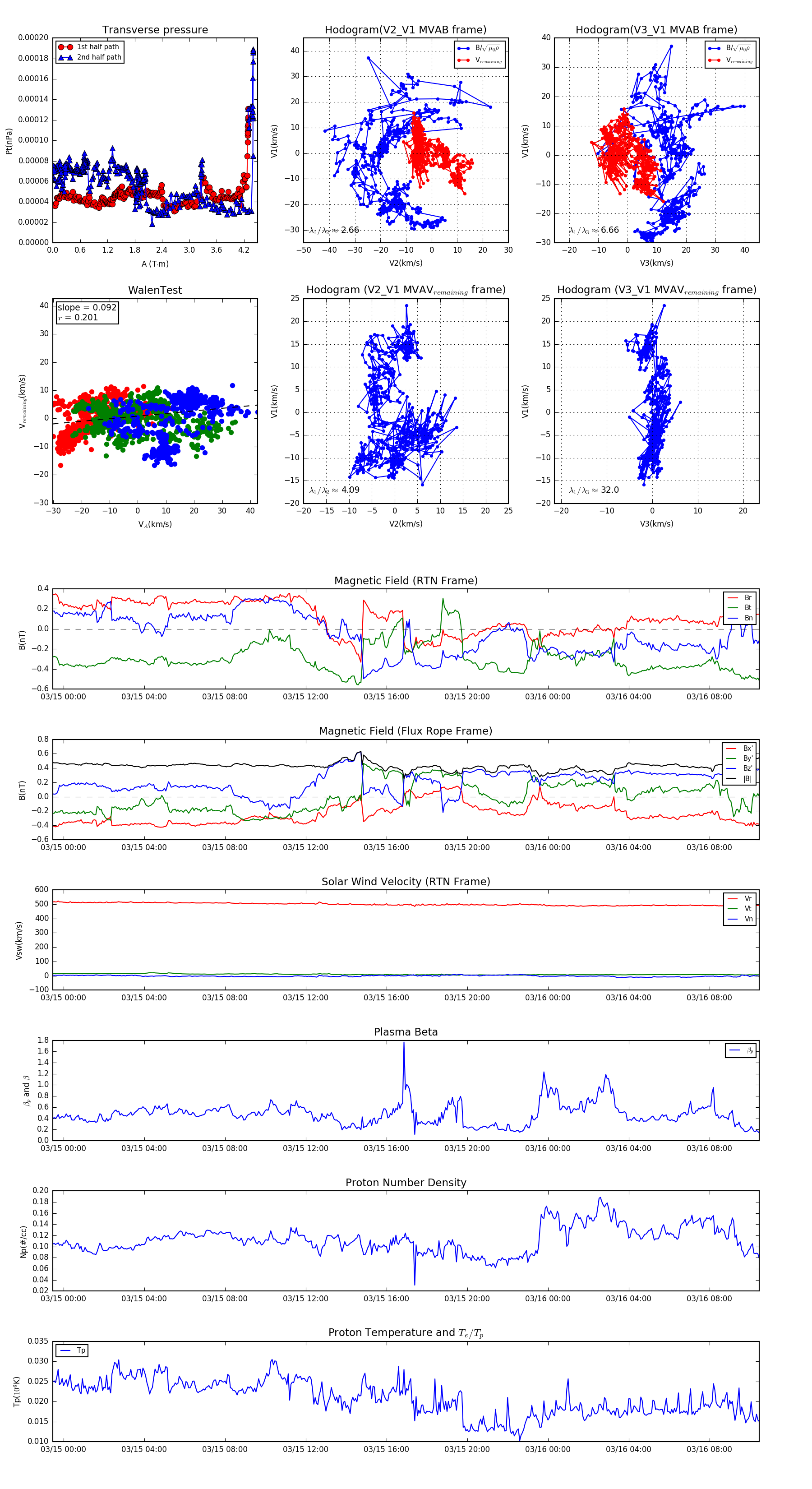Click "03/15 12:00" tick label under Plasma Beta
812x1489 pixels.
click(x=305, y=1148)
